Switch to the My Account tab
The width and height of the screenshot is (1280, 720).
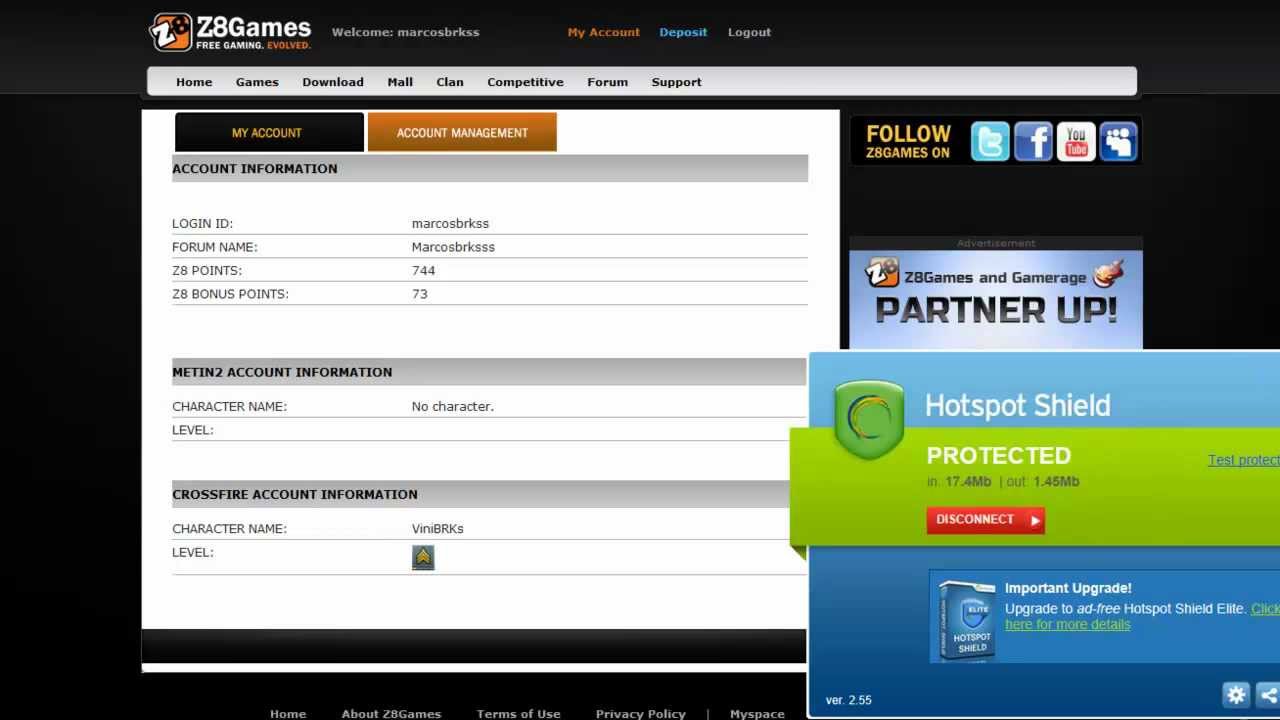[267, 132]
